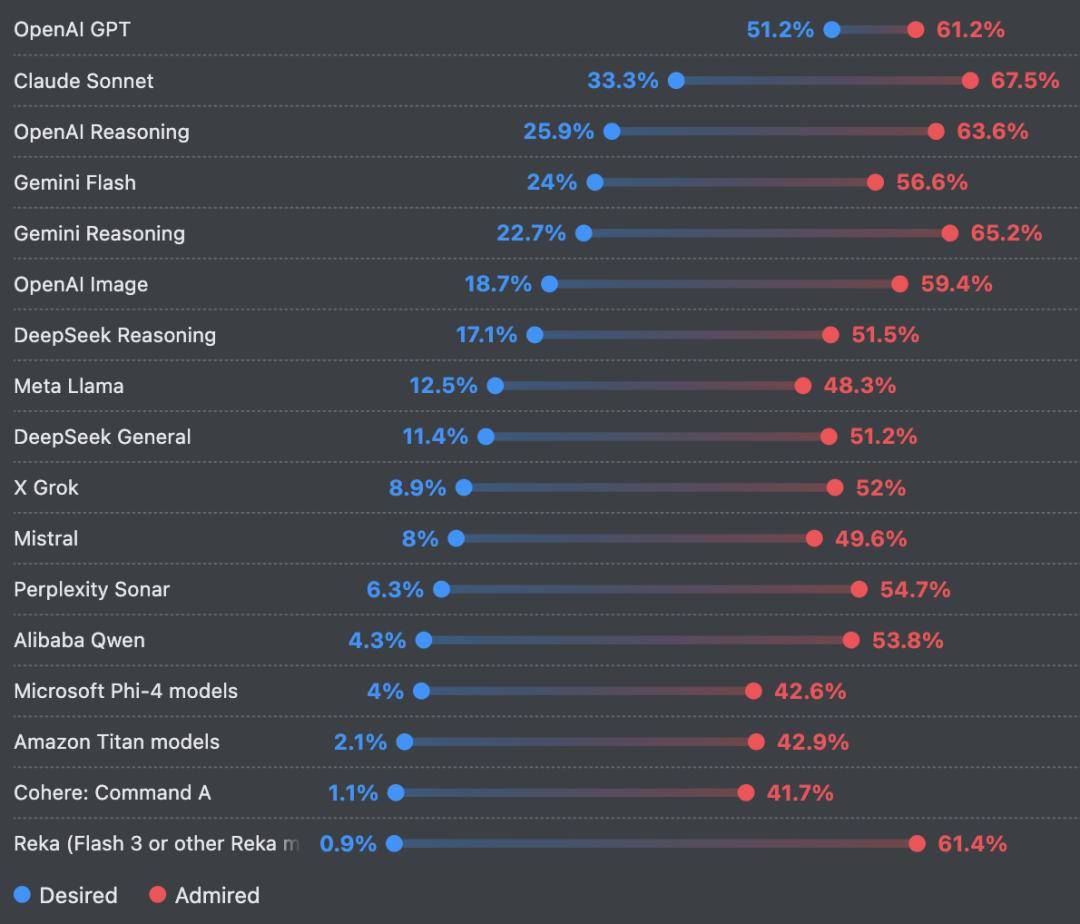Click the DeepSeek General range bar
The width and height of the screenshot is (1080, 924).
pos(657,437)
